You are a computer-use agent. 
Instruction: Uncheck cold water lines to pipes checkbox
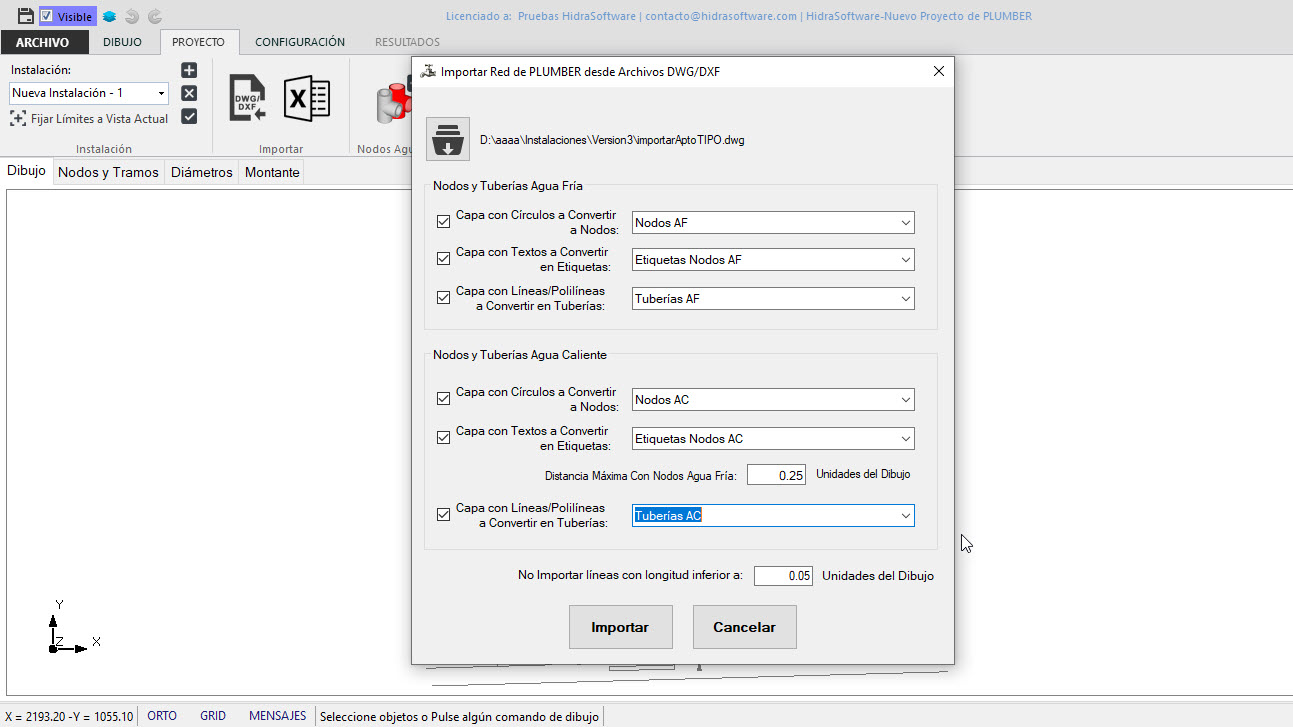pyautogui.click(x=443, y=297)
